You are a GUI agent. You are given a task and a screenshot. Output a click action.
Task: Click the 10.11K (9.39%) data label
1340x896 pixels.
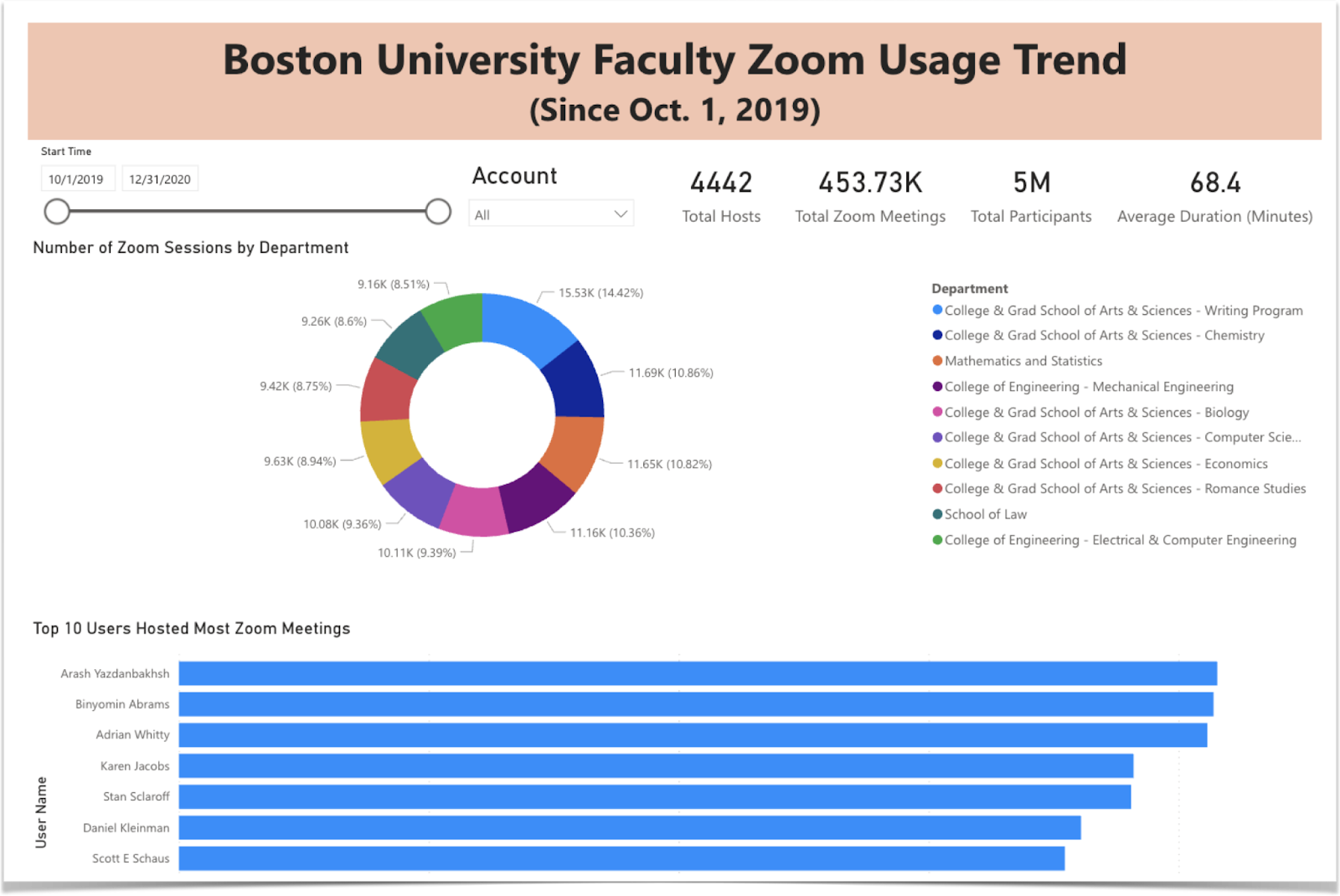[x=417, y=553]
